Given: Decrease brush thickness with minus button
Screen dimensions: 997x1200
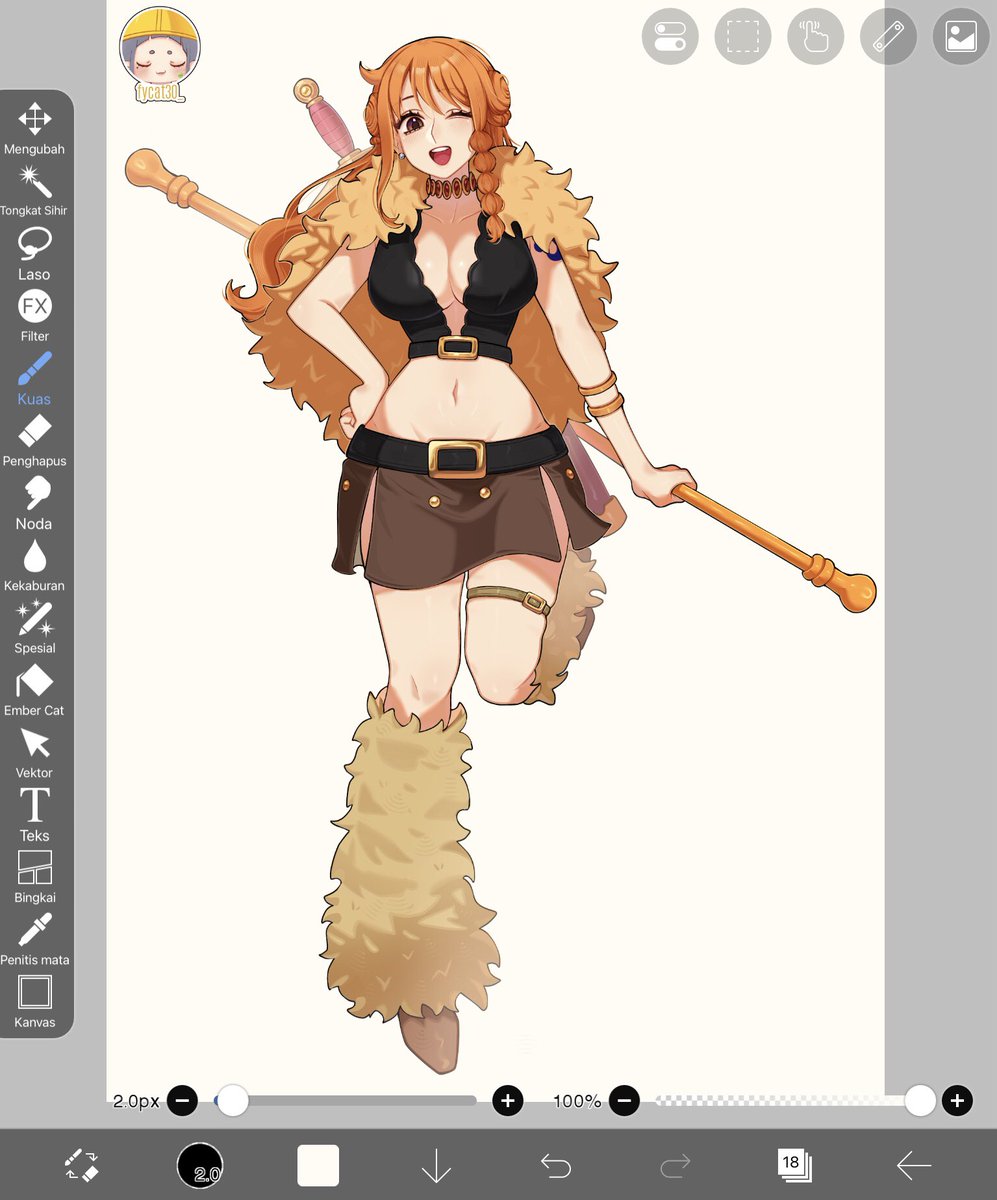Looking at the screenshot, I should (182, 1101).
